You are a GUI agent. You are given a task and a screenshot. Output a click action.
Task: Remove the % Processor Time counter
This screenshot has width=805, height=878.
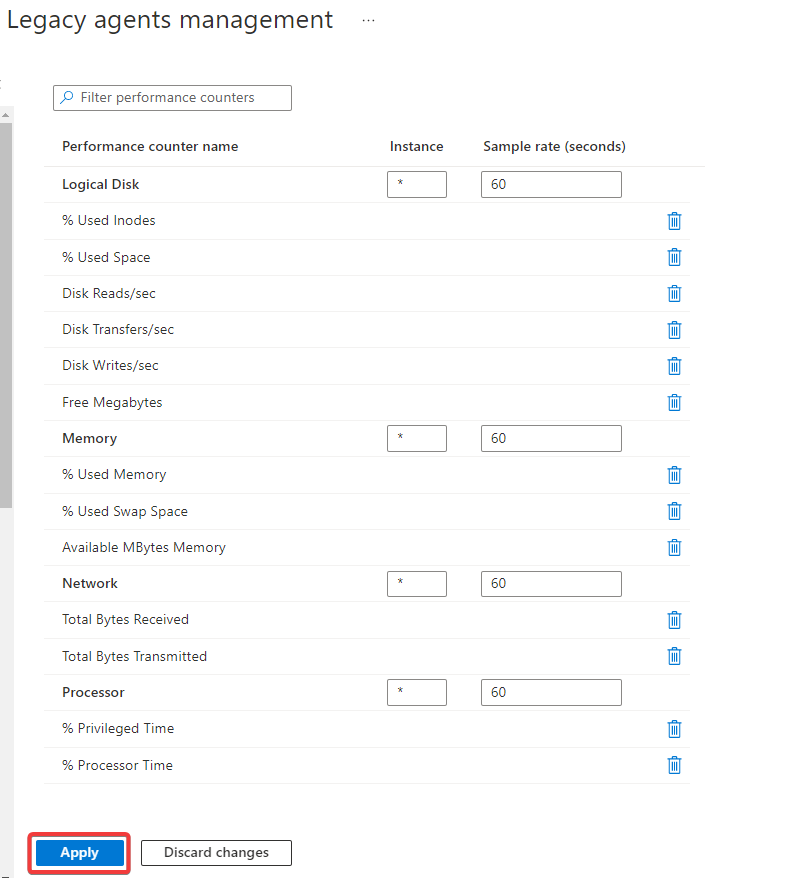tap(674, 765)
